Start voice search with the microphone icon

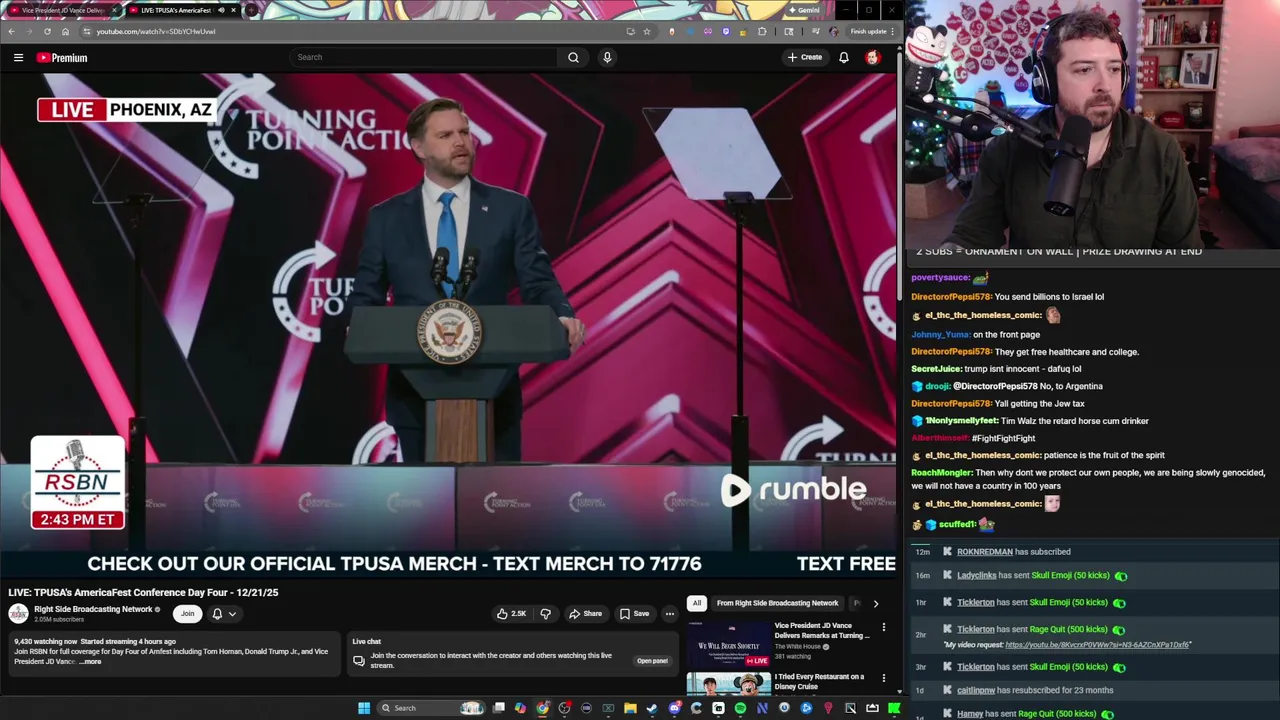click(606, 58)
